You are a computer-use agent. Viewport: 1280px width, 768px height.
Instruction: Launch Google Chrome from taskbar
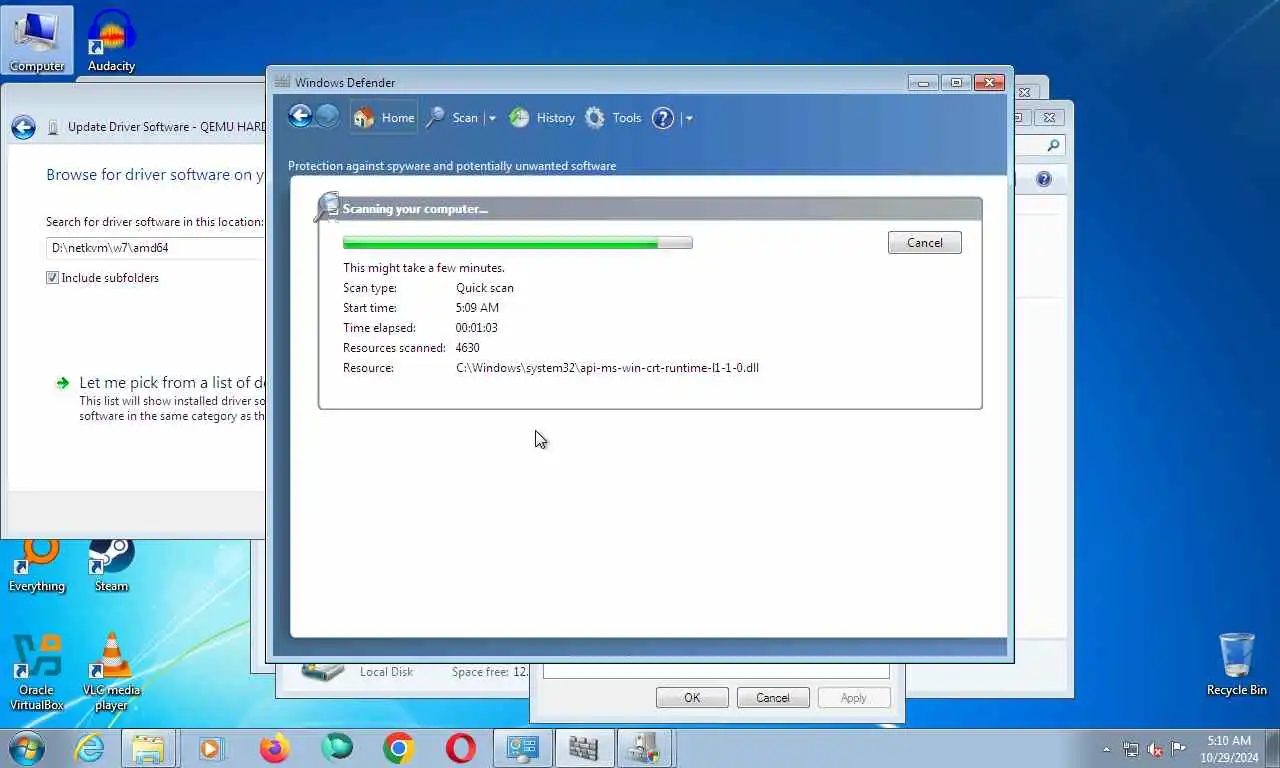coord(398,748)
